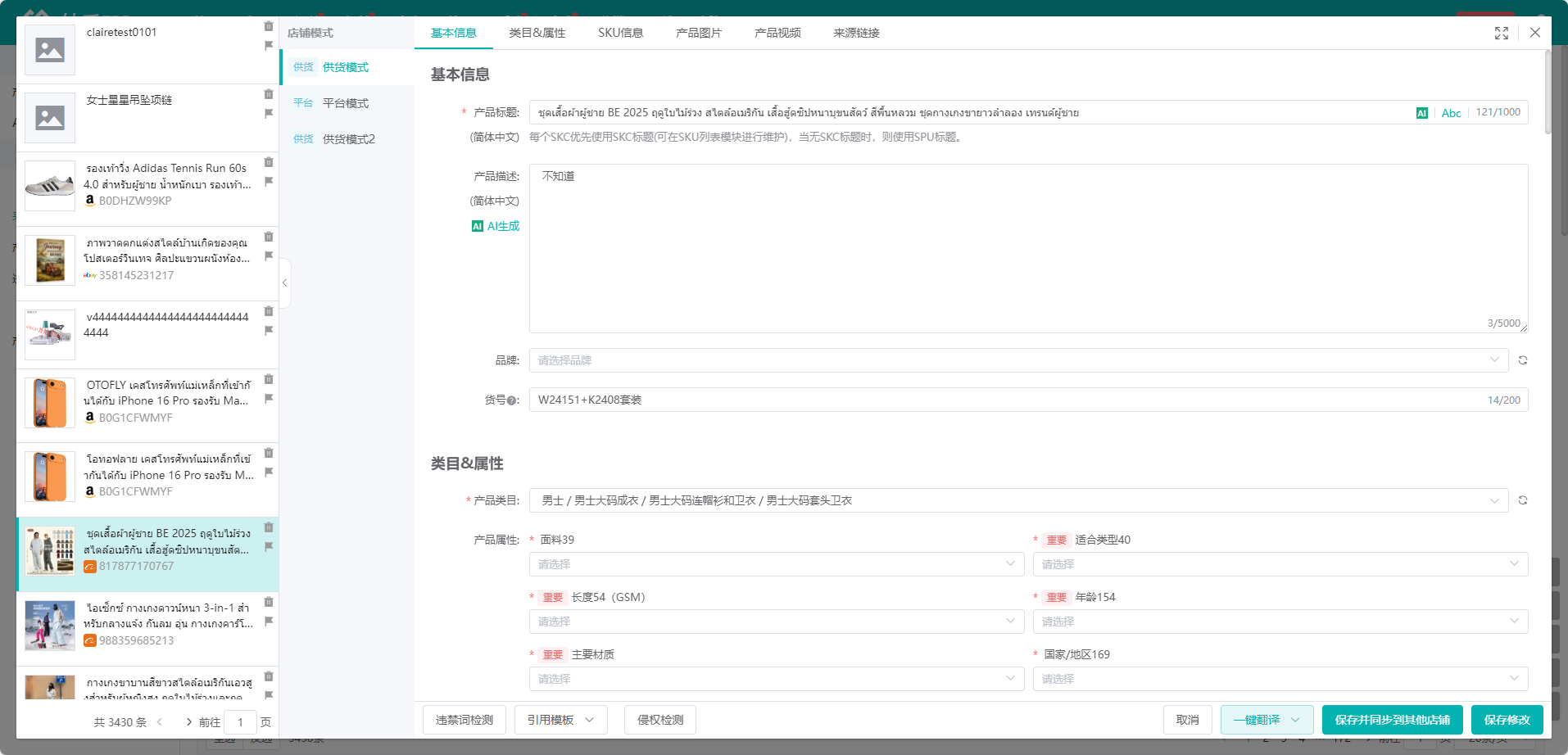Expand the dialog to fullscreen
The height and width of the screenshot is (755, 1568).
pos(1501,33)
